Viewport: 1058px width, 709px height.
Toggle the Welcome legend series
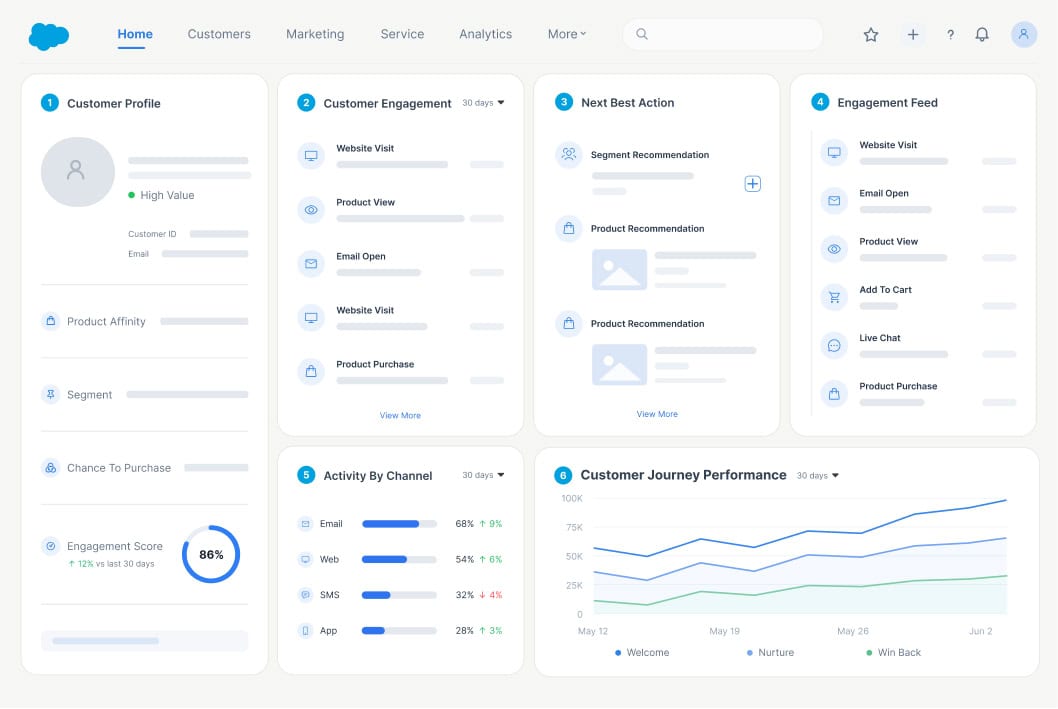click(x=642, y=652)
